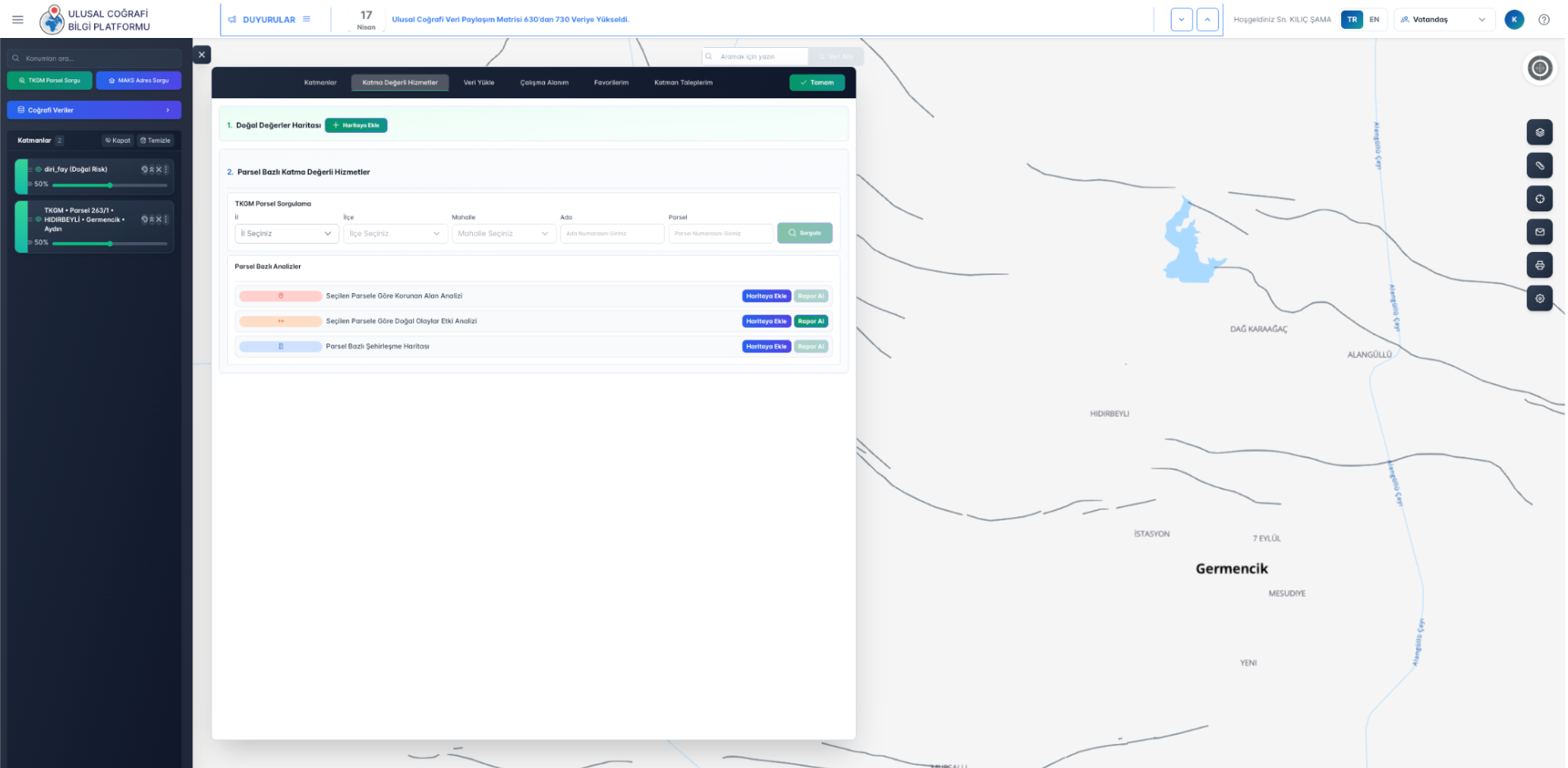Open style palette for TKGM Parsel layer
The height and width of the screenshot is (768, 1568).
tap(144, 220)
